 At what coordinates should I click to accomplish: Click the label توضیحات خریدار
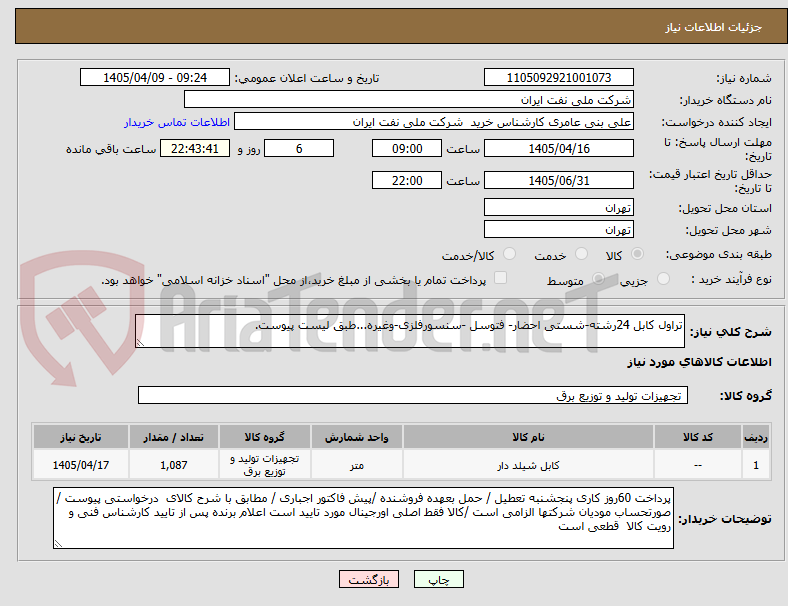click(x=725, y=519)
